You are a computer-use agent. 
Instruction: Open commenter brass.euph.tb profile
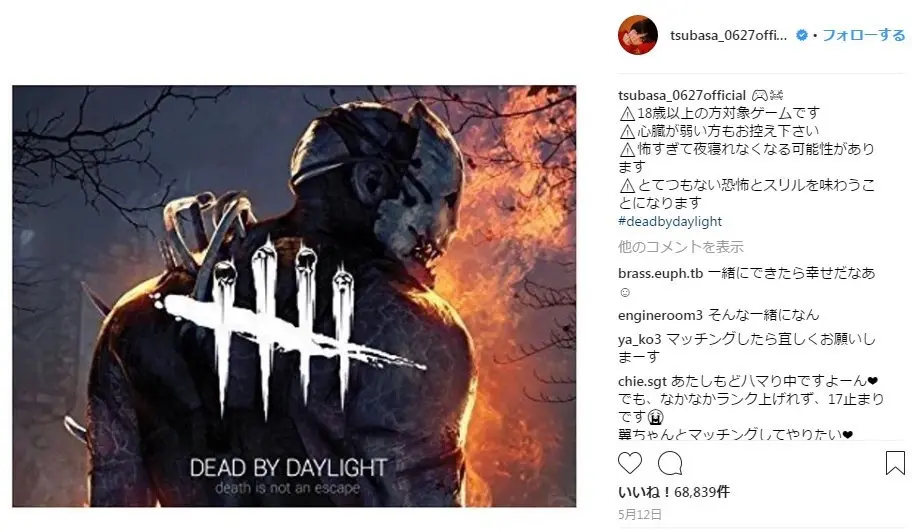point(660,273)
